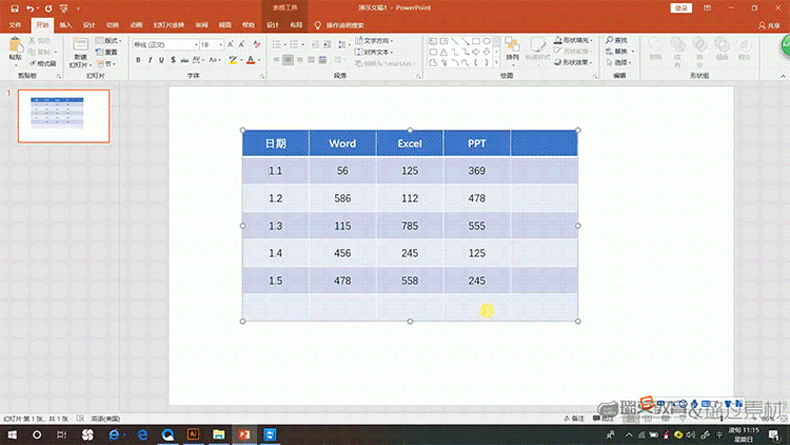The image size is (790, 445).
Task: Open the File tab
Action: (x=15, y=25)
